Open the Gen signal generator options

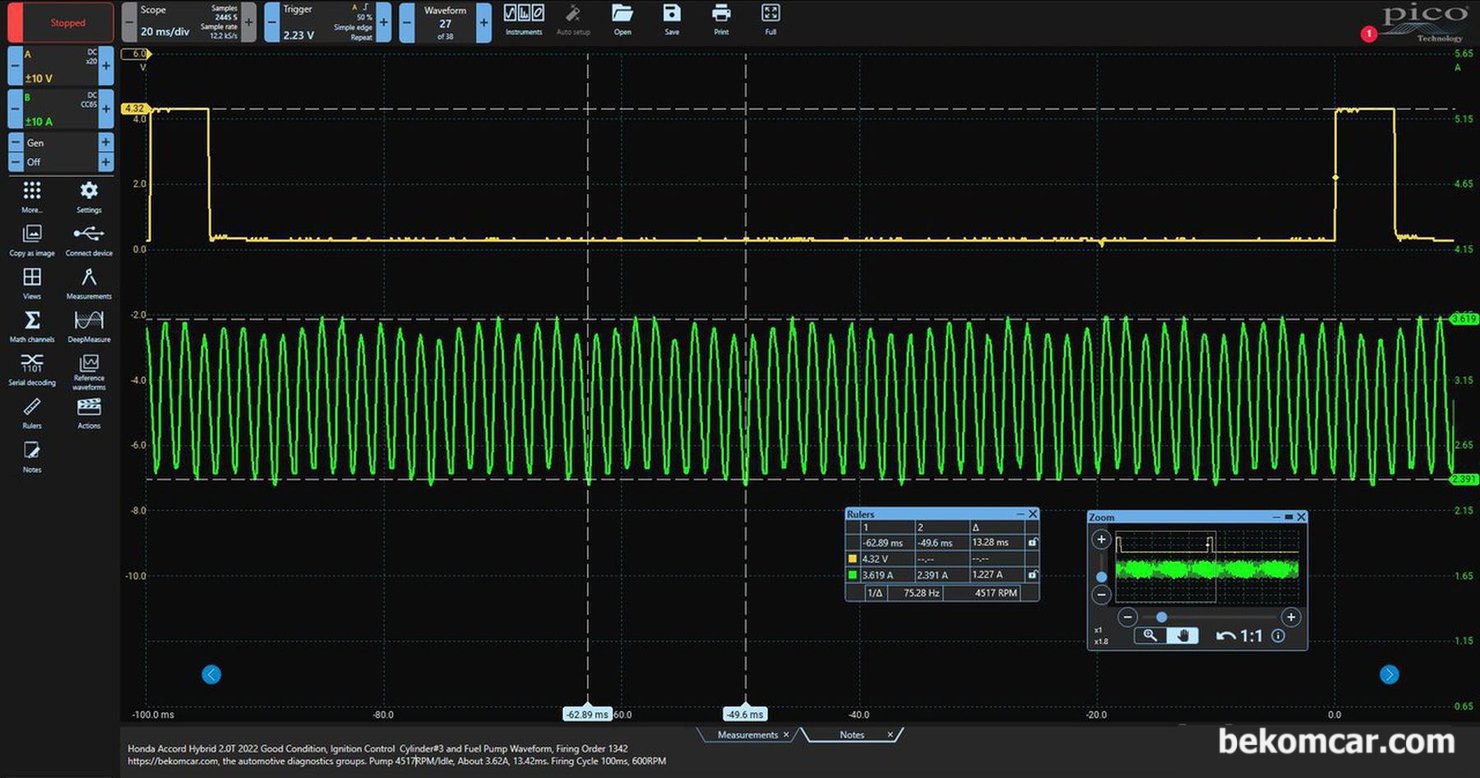click(x=61, y=143)
